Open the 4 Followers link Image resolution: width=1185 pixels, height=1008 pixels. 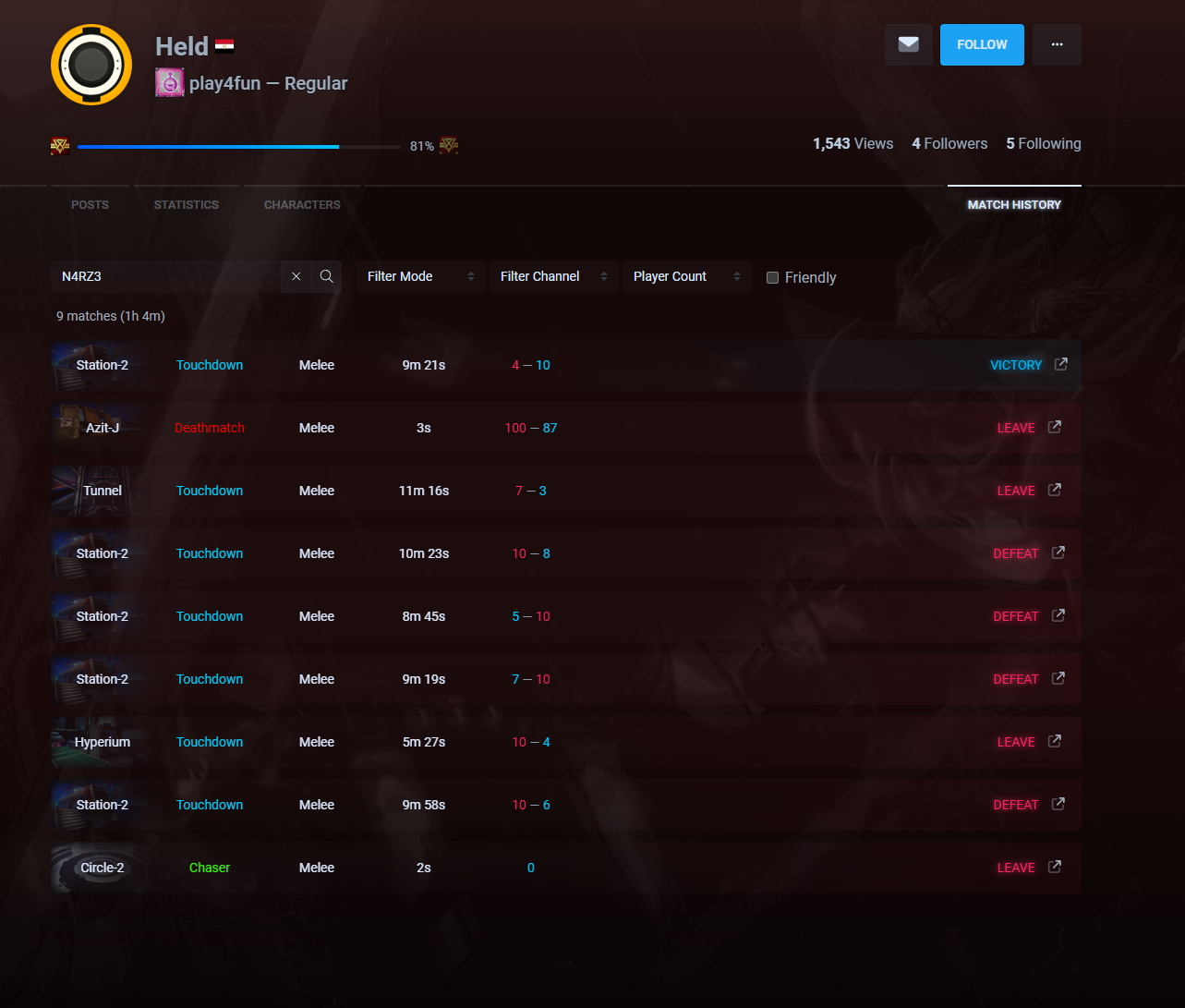coord(949,143)
